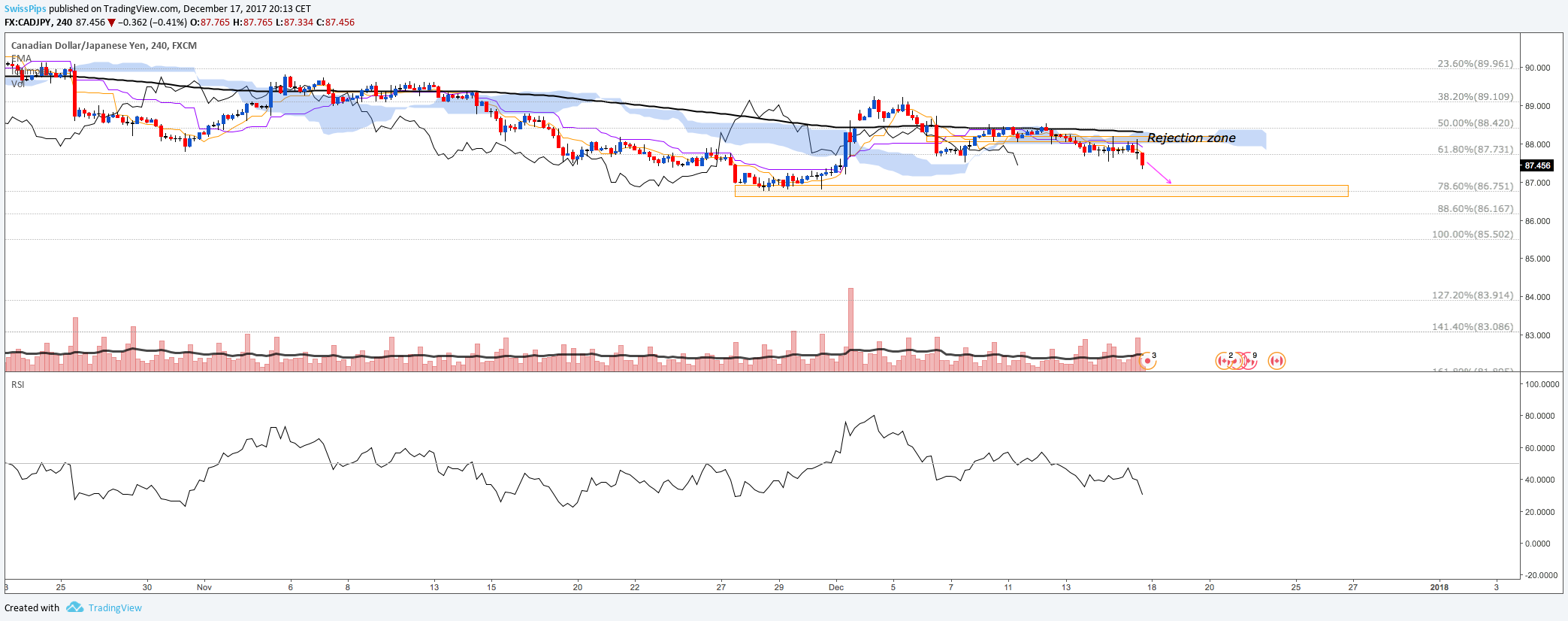Screen dimensions: 1568x621
Task: Click the 38.20%(89.109) Fibonacci level label
Action: [x=1475, y=97]
